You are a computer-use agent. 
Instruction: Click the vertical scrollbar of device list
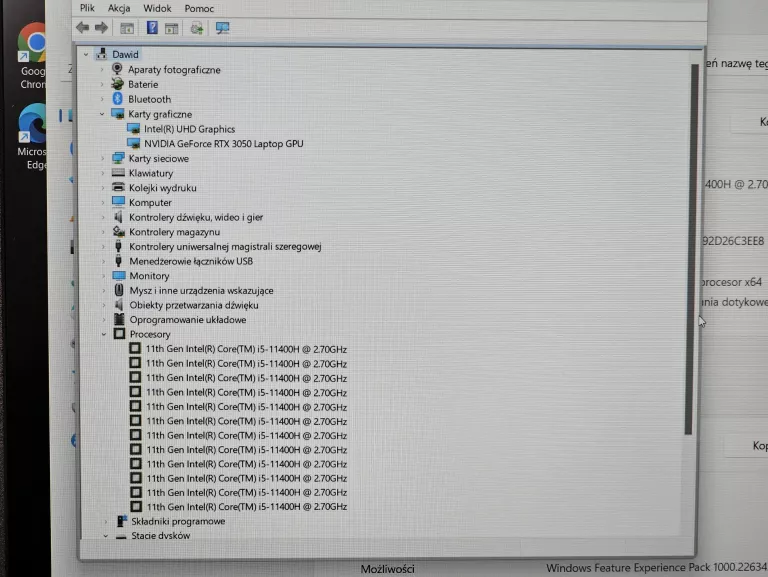click(x=688, y=250)
